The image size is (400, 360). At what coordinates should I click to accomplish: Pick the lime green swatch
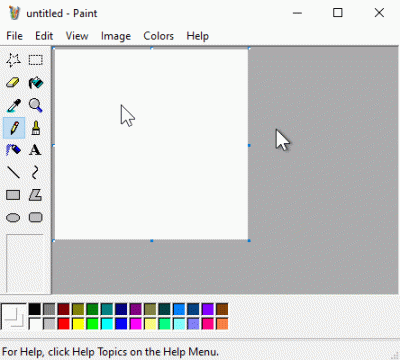(92, 324)
